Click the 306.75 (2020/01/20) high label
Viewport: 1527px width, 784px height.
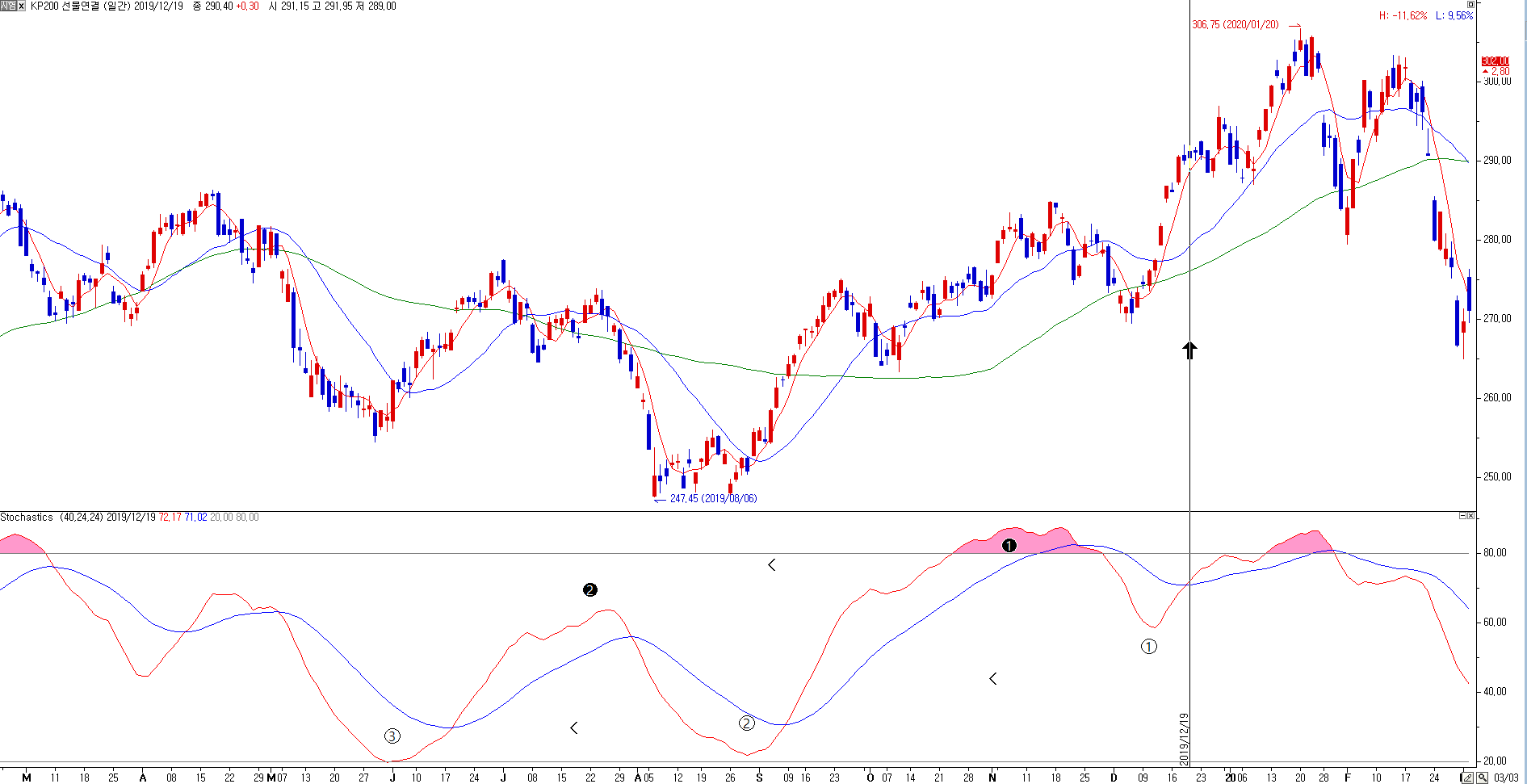[x=1235, y=25]
